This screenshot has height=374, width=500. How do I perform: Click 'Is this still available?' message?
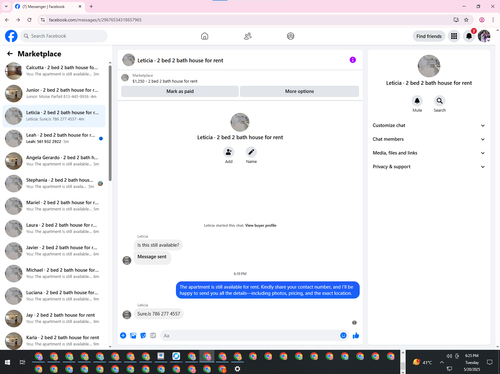pyautogui.click(x=158, y=245)
